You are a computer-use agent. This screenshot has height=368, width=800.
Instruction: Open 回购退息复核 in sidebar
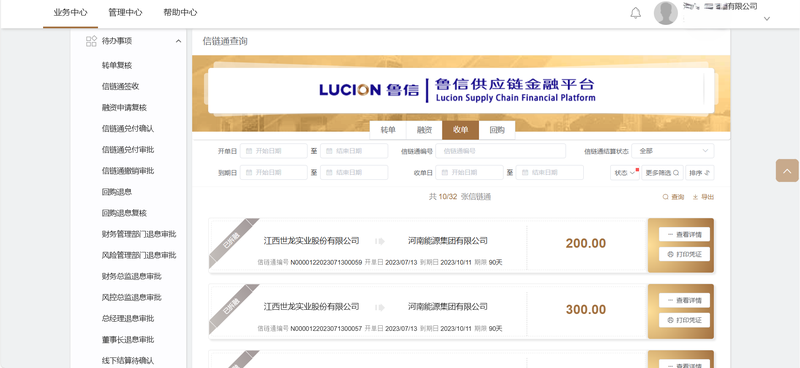[x=124, y=213]
